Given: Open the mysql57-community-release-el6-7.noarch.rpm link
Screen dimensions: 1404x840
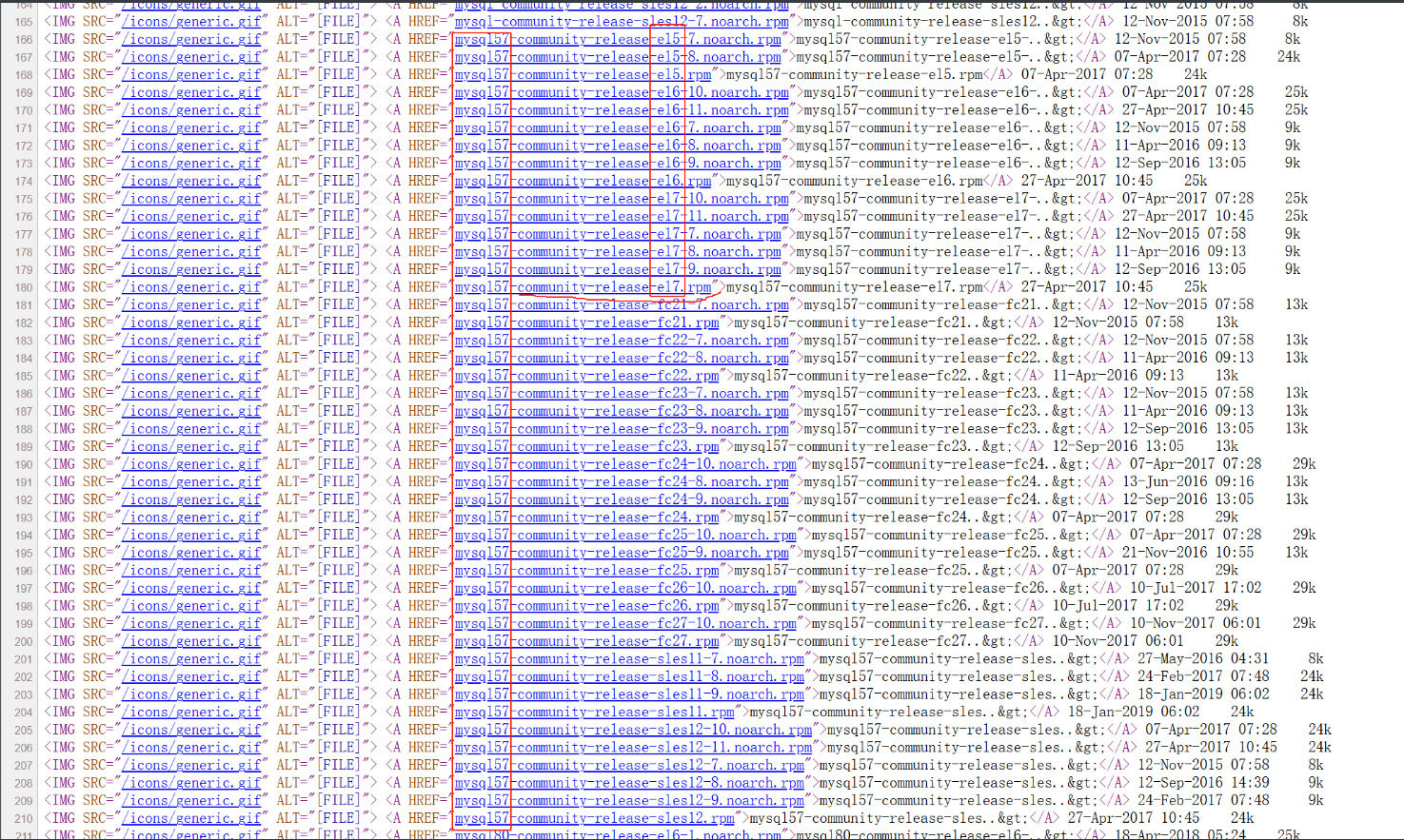Looking at the screenshot, I should [618, 127].
